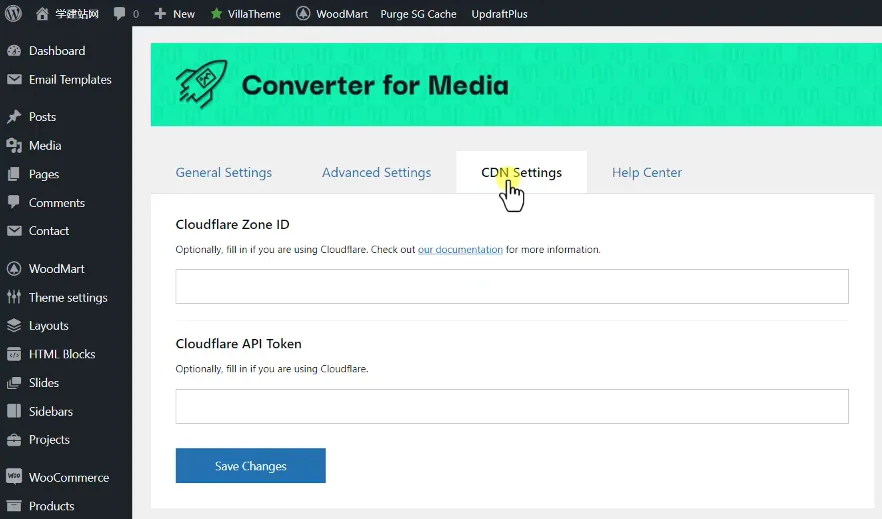Open site home icon in admin bar
This screenshot has height=519, width=882.
coord(42,14)
